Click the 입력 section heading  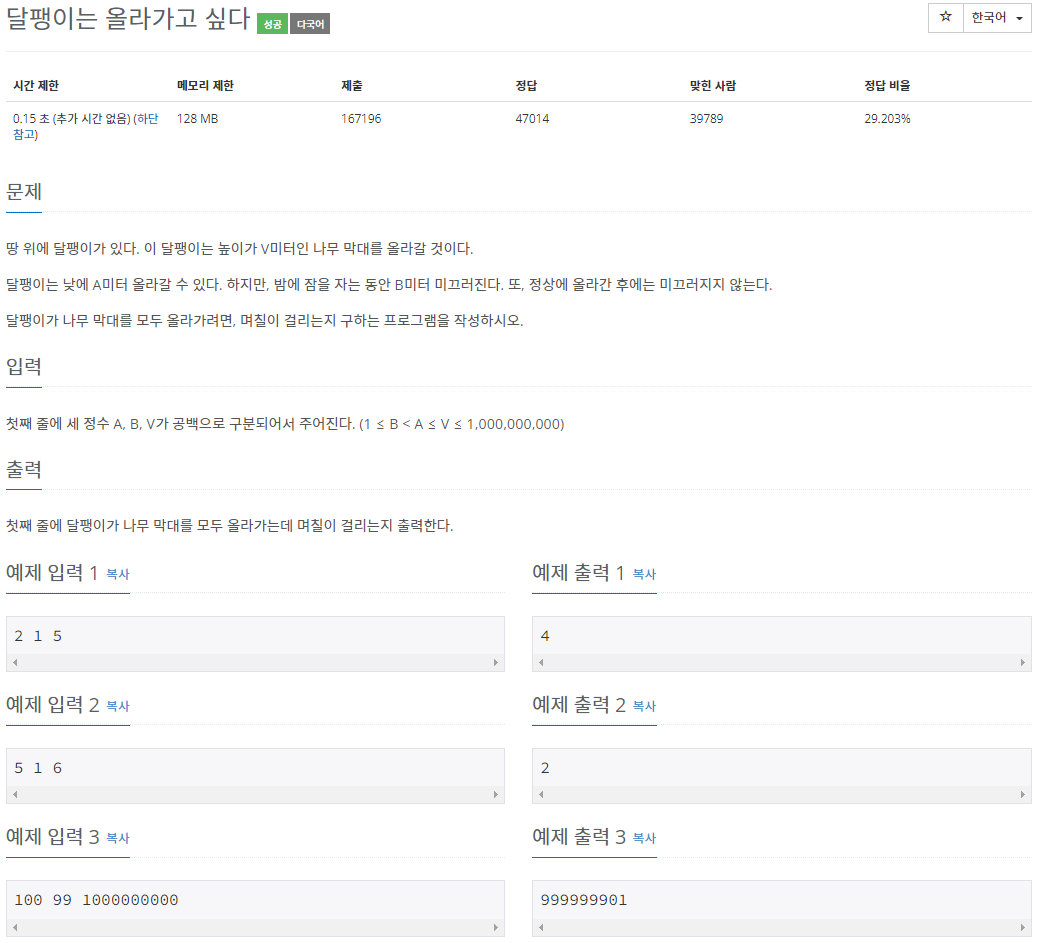(x=24, y=367)
